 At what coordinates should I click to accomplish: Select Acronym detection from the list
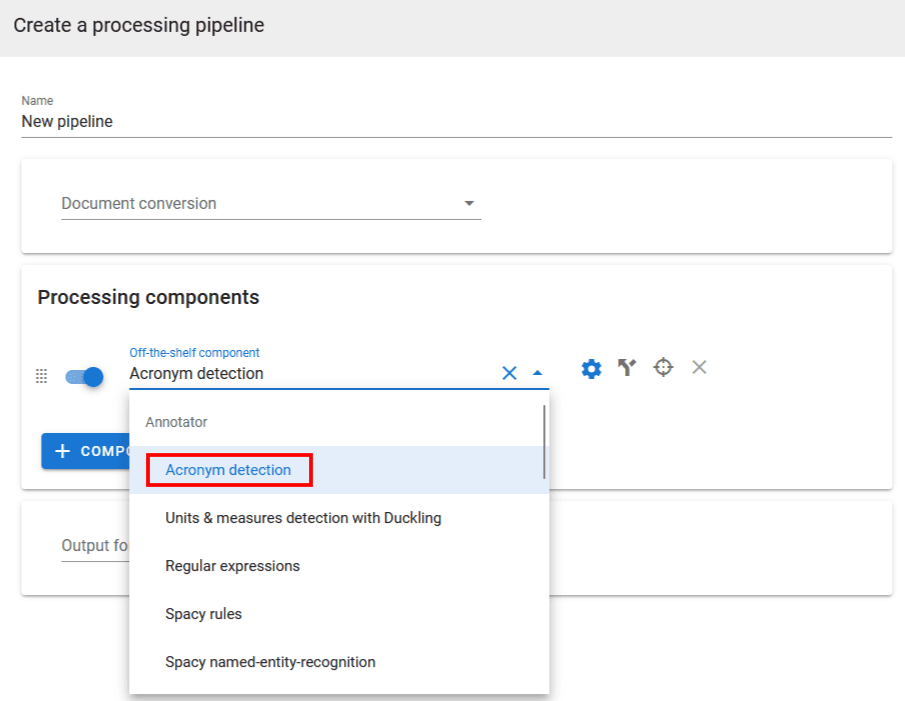pyautogui.click(x=228, y=470)
